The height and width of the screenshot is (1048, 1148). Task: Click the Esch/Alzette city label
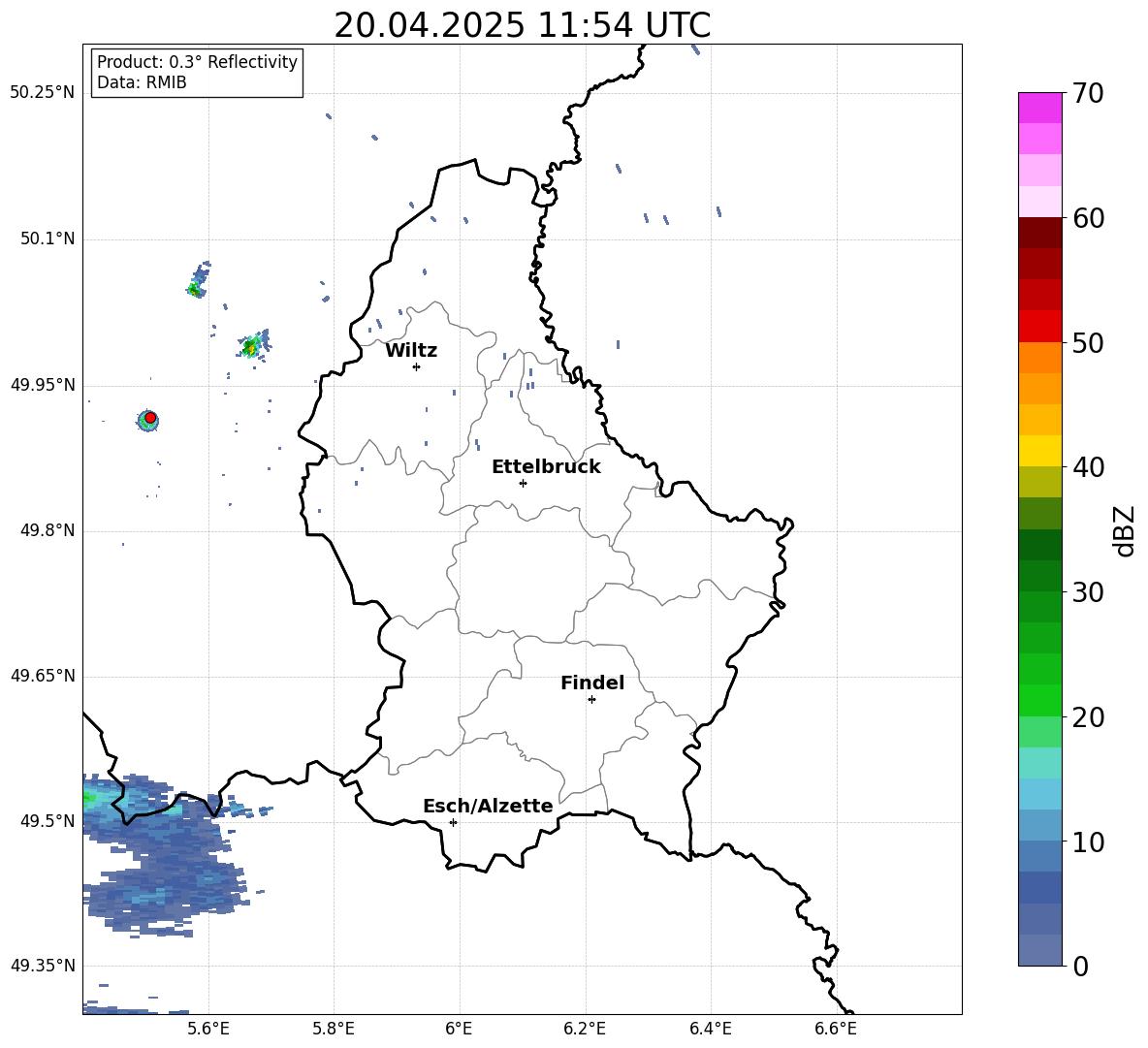tap(488, 806)
